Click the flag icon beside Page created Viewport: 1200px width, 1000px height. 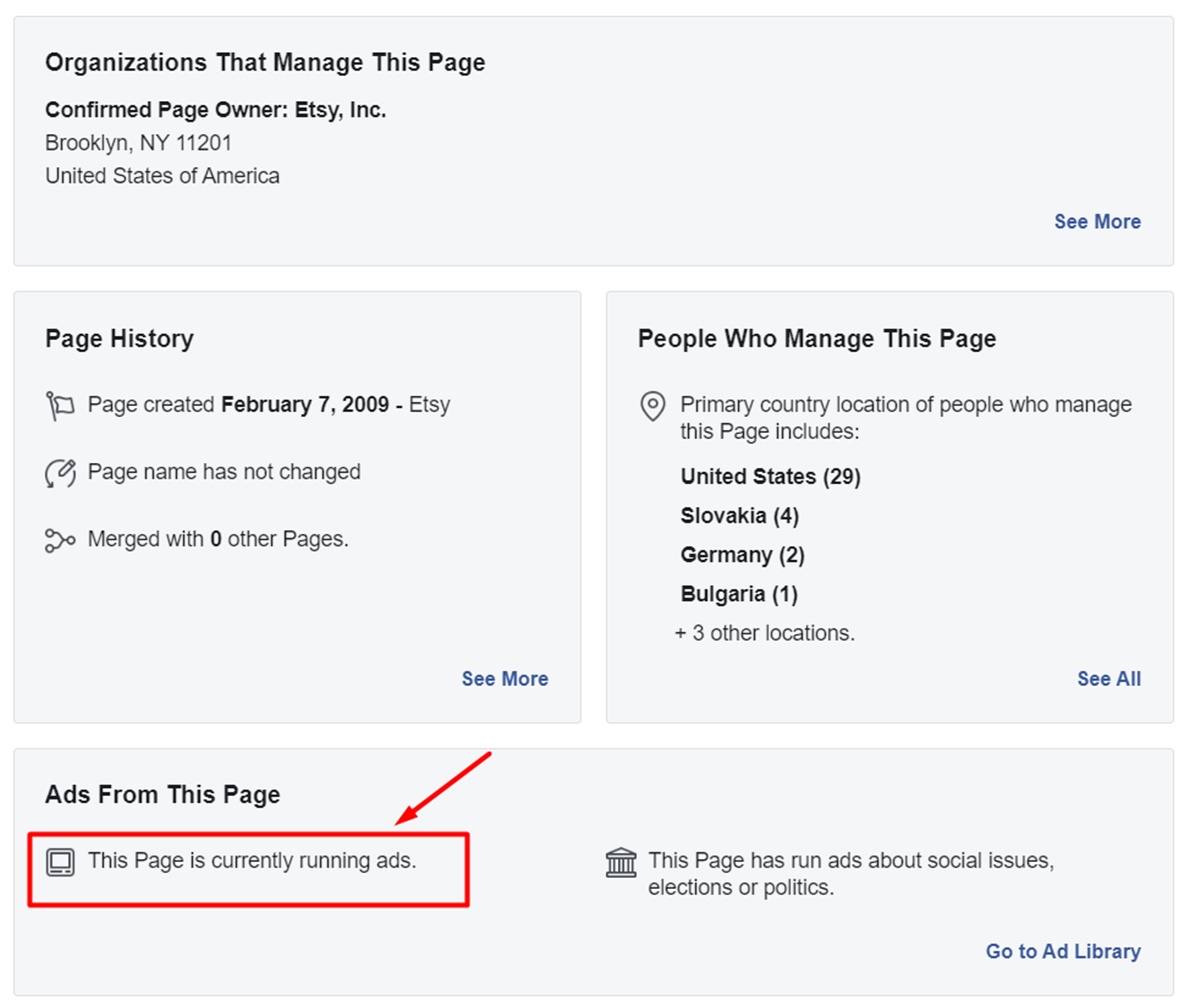(x=60, y=406)
